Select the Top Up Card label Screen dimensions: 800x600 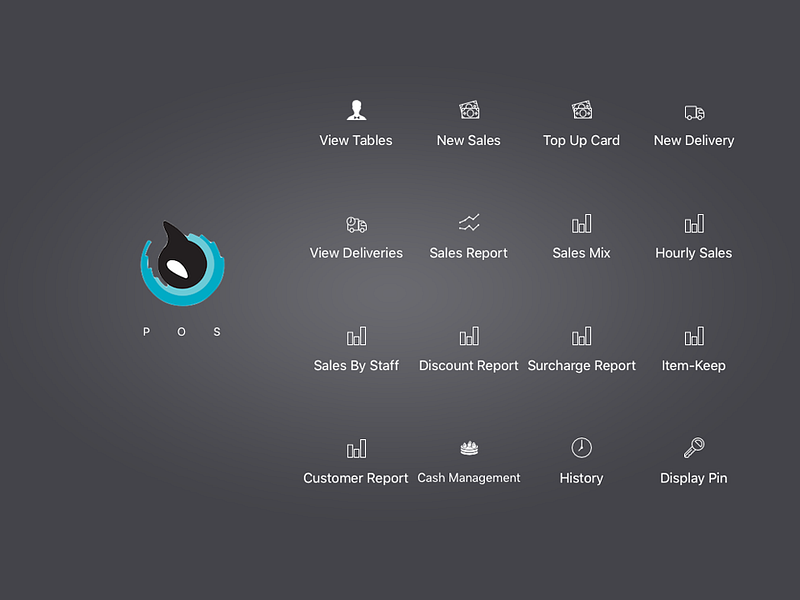(x=582, y=141)
